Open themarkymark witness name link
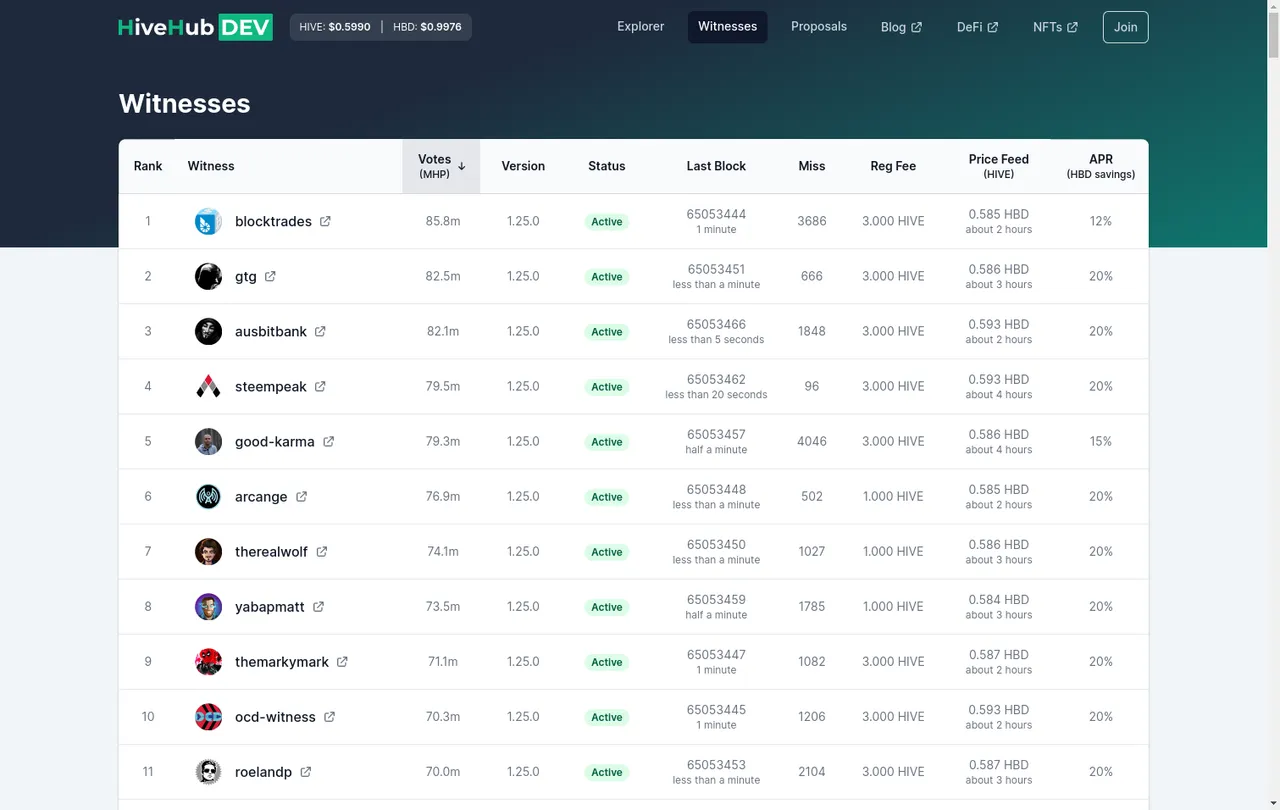This screenshot has height=810, width=1280. pos(282,661)
